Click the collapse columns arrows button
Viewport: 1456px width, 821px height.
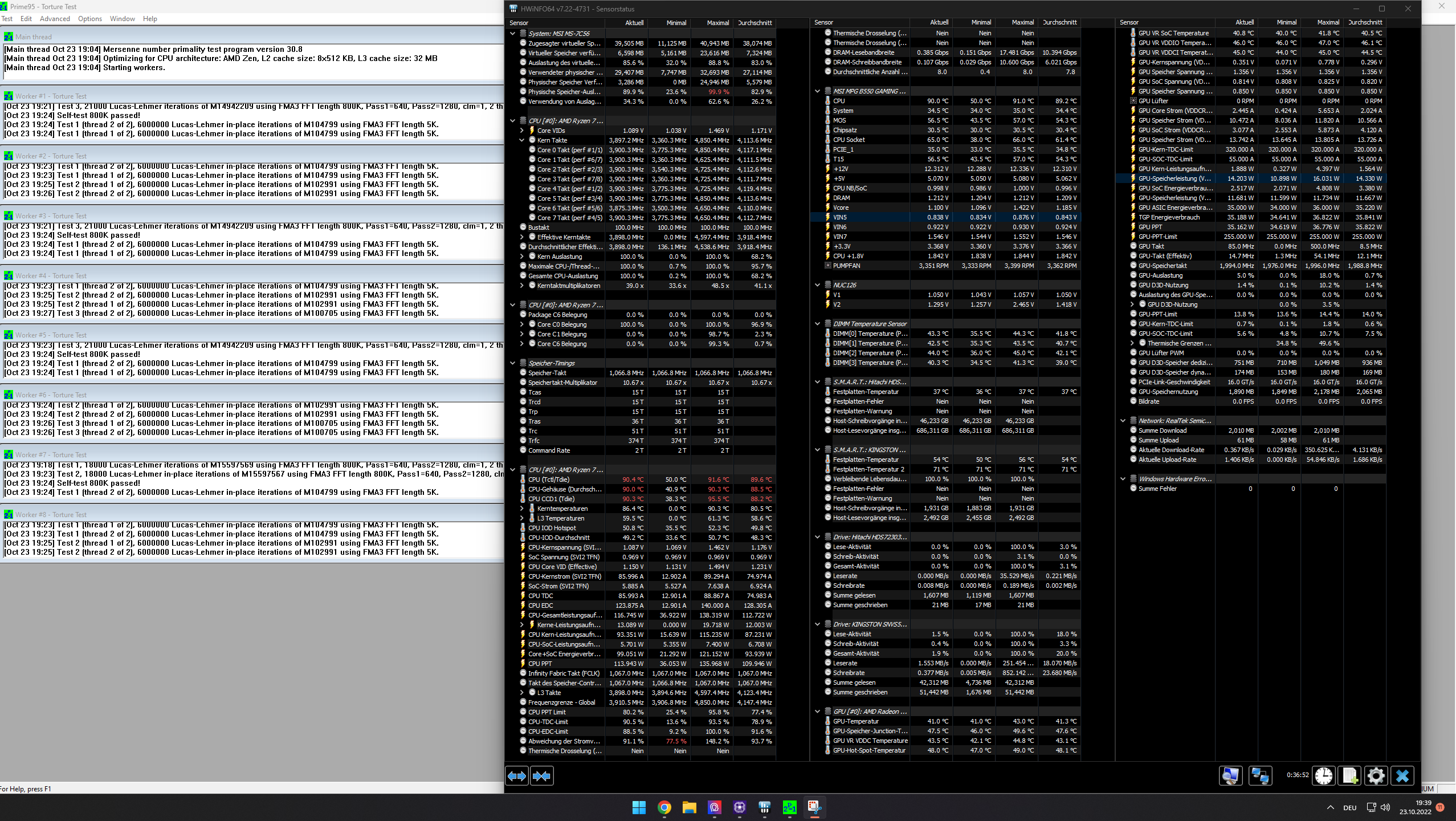tap(541, 776)
